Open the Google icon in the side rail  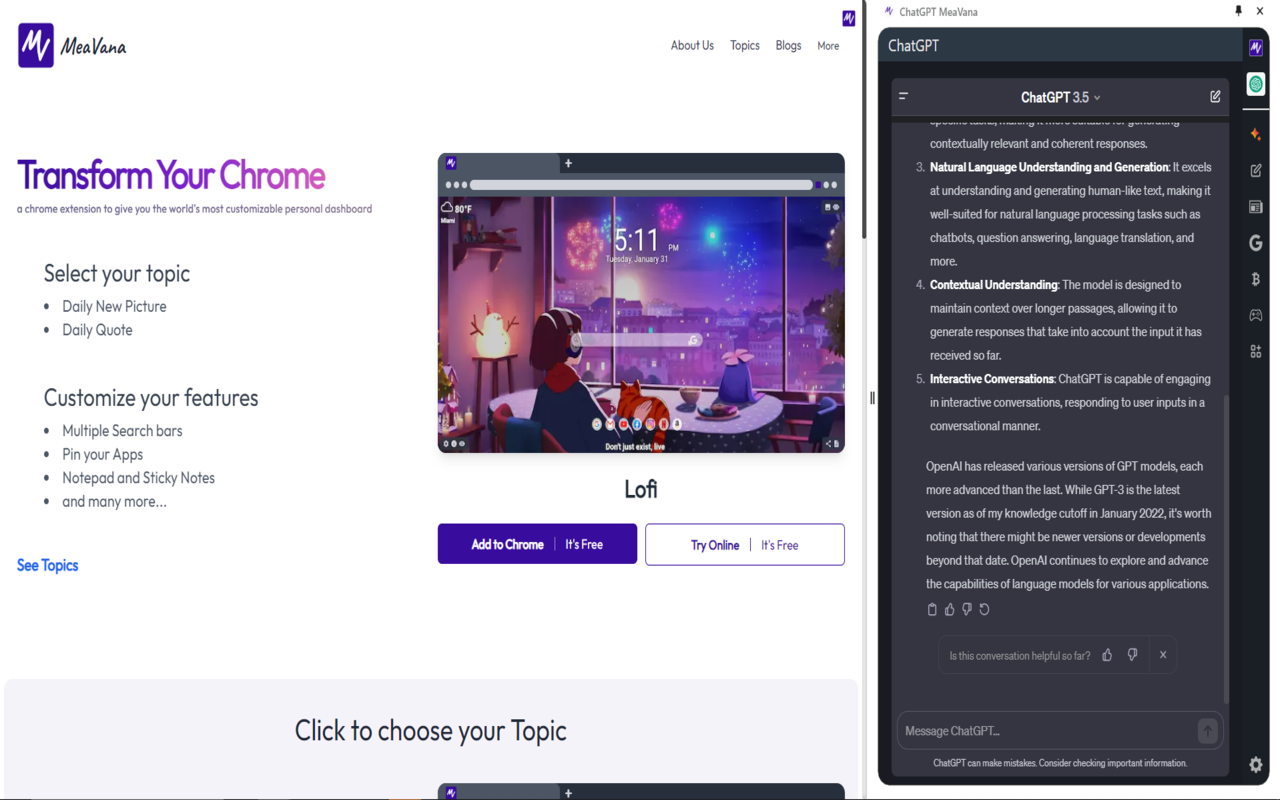point(1256,243)
